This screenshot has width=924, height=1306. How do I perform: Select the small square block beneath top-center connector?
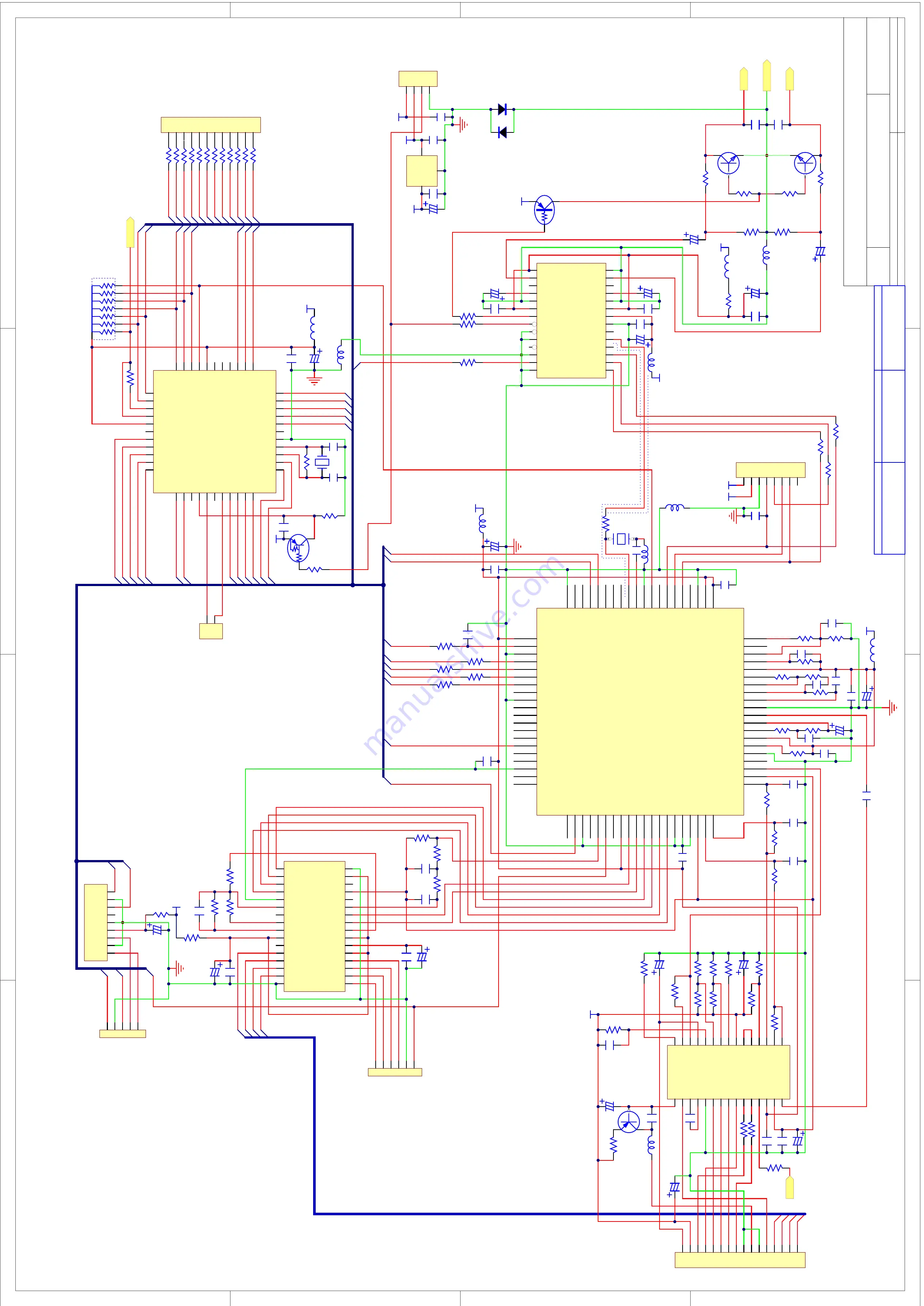pyautogui.click(x=422, y=171)
